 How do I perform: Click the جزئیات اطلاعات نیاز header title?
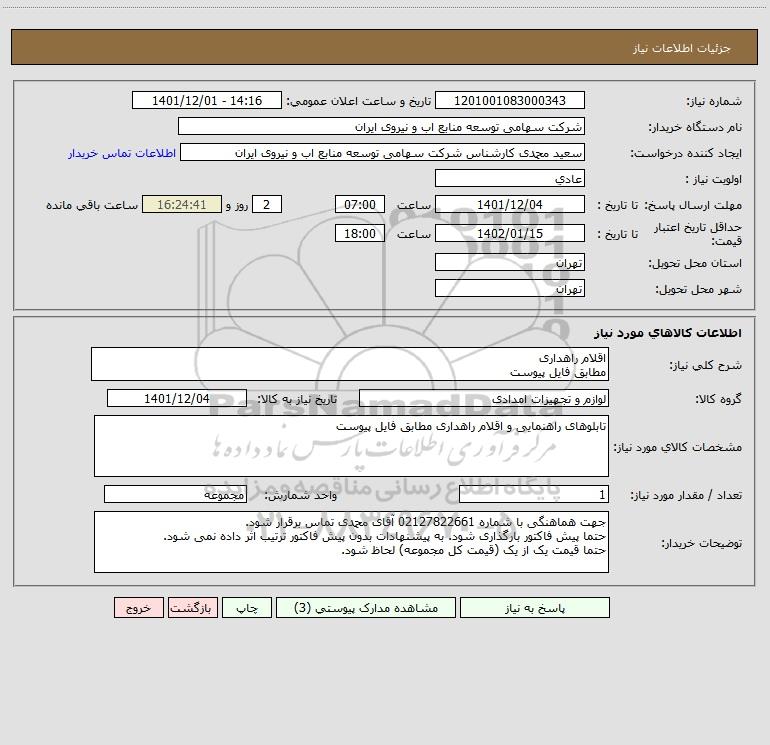pos(682,48)
